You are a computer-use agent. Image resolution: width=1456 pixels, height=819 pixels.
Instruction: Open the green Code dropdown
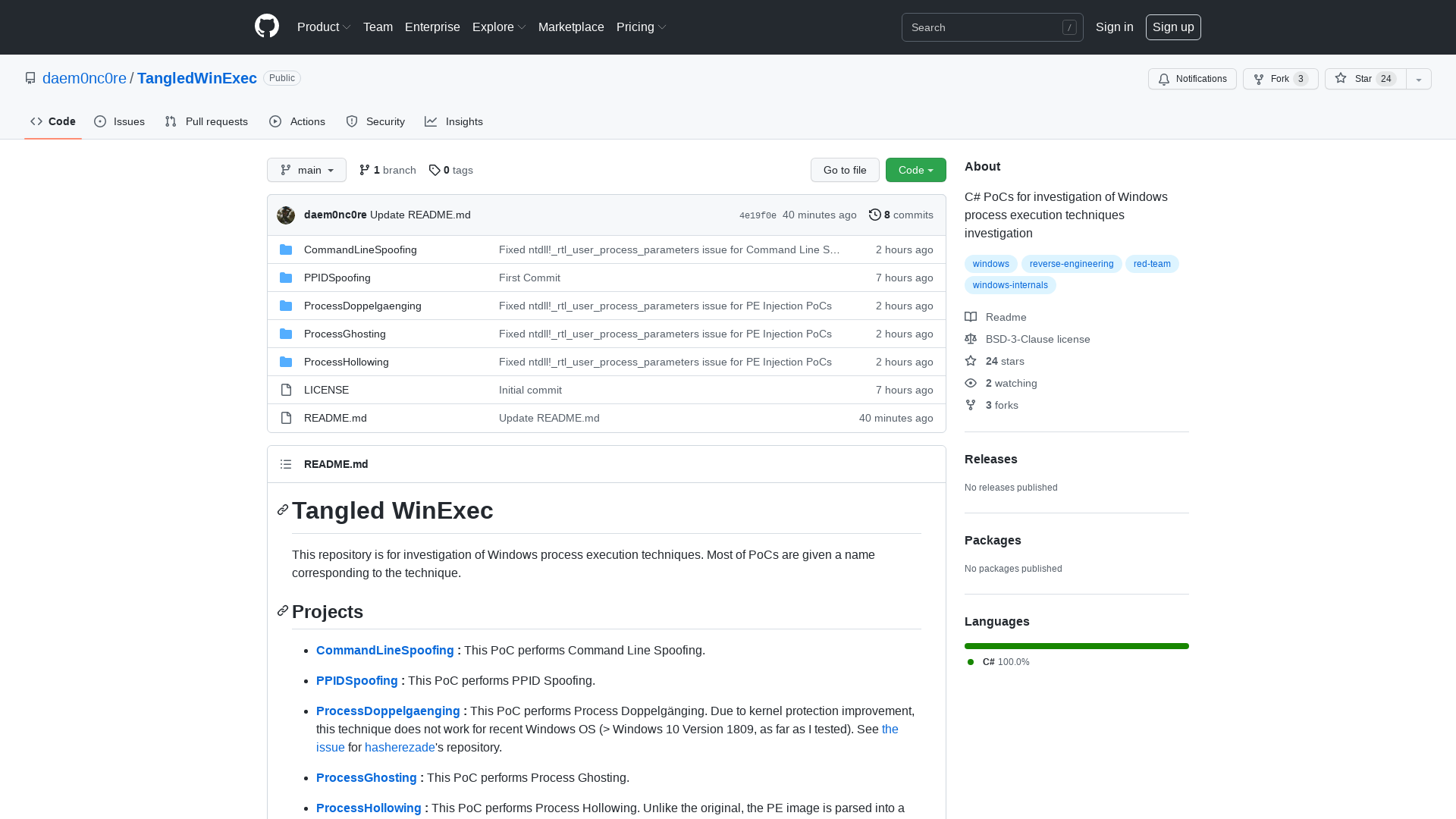[915, 170]
